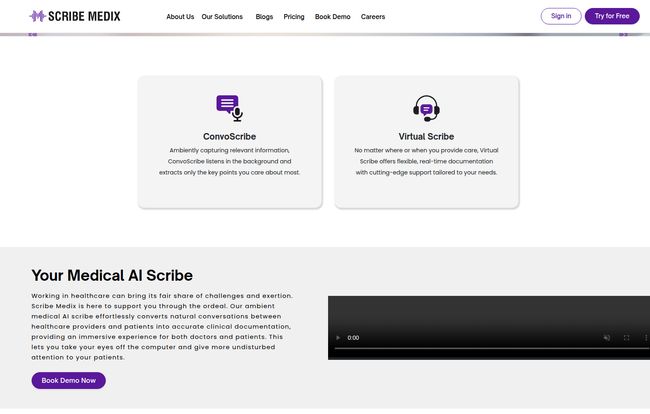The image size is (650, 414).
Task: Visit the Careers page
Action: [373, 17]
